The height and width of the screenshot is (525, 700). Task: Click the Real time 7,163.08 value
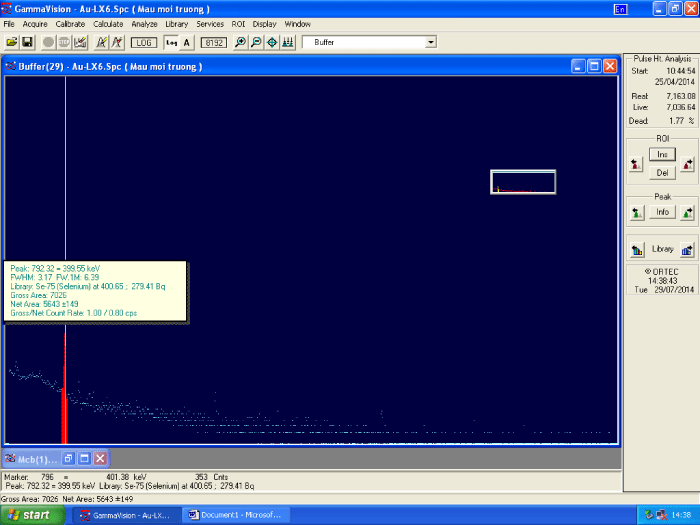pos(681,96)
